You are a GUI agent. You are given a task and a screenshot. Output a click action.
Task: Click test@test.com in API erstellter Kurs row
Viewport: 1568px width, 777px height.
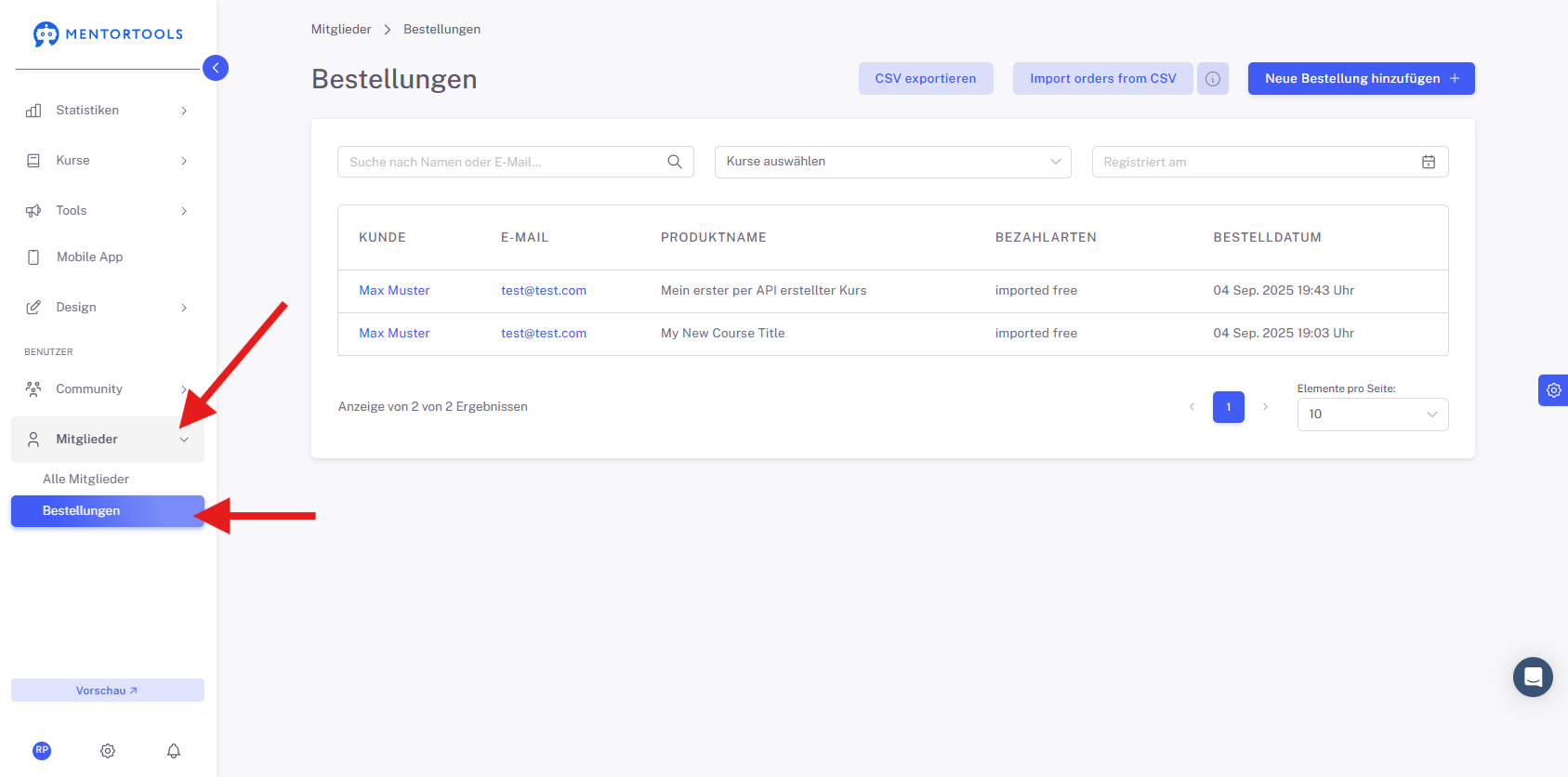click(x=544, y=291)
